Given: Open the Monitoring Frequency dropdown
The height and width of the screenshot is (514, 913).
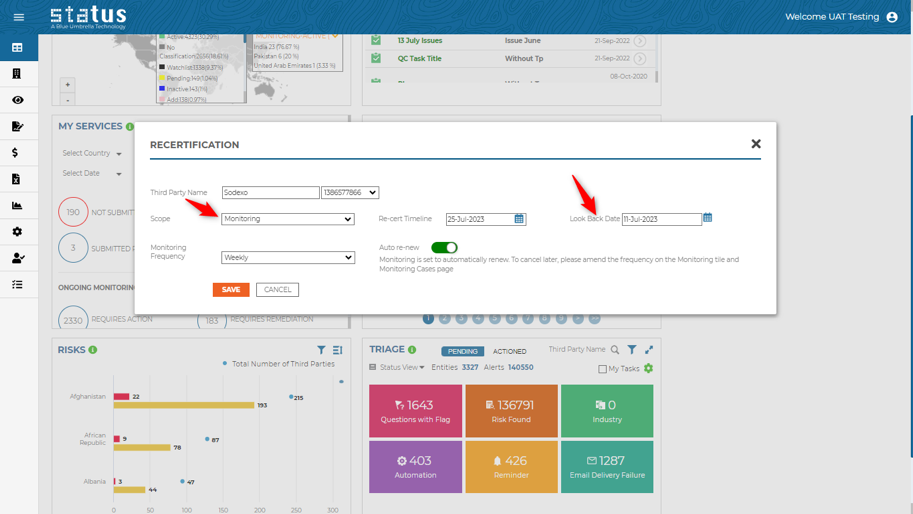Looking at the screenshot, I should (x=288, y=258).
